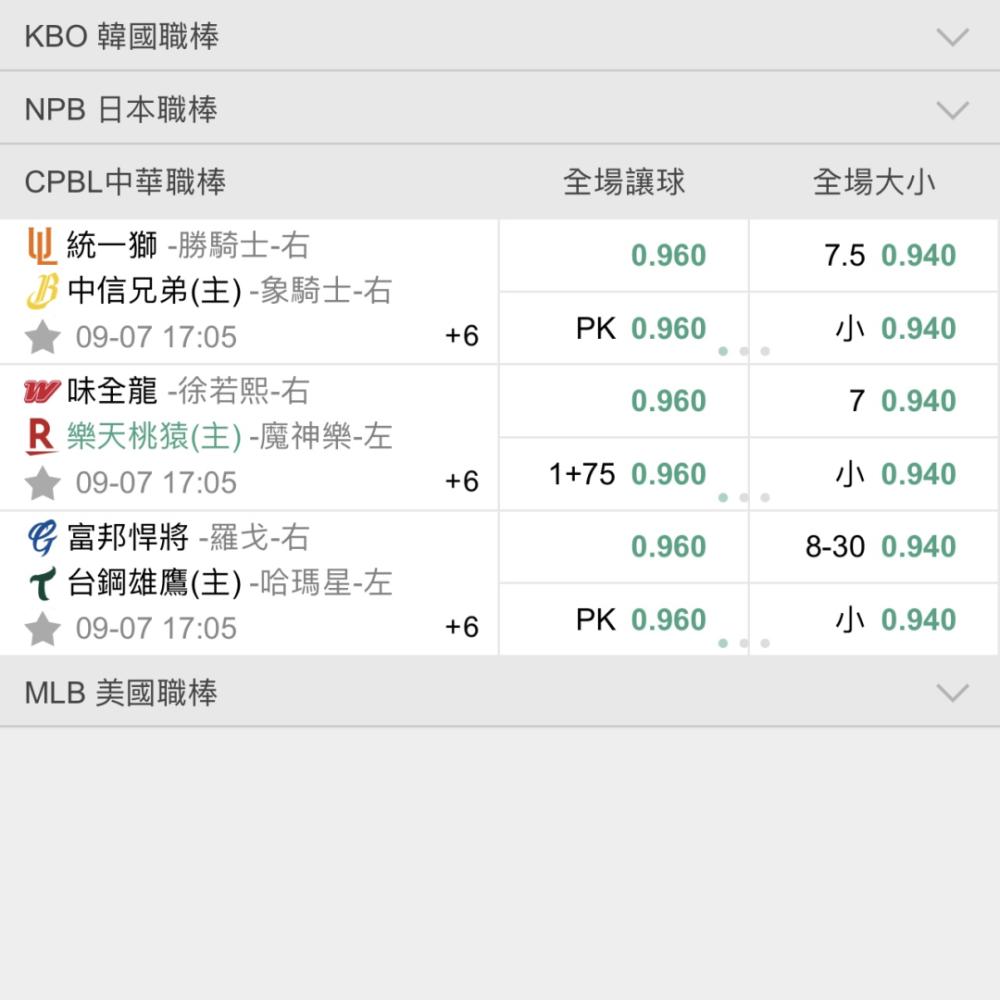Select the 全場大小 column header
This screenshot has height=1000, width=1000.
(x=874, y=182)
